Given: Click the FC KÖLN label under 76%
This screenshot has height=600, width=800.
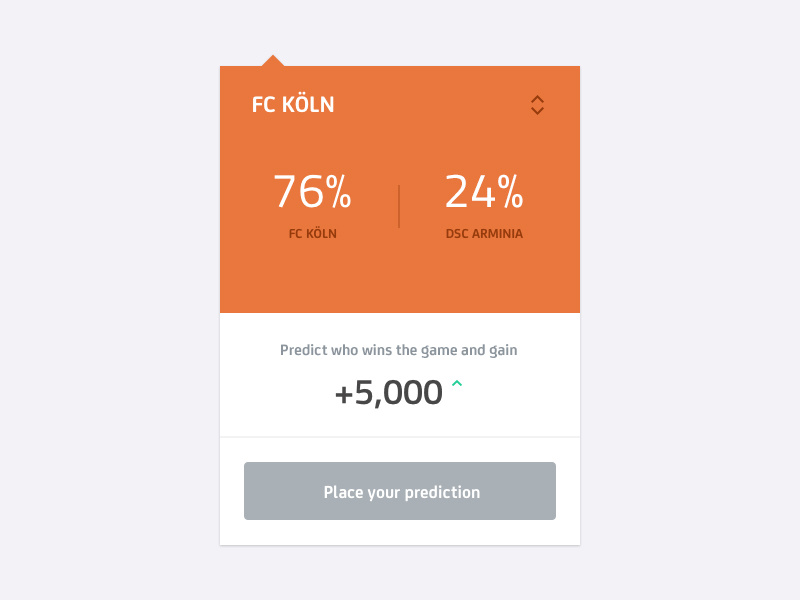Looking at the screenshot, I should pos(313,234).
